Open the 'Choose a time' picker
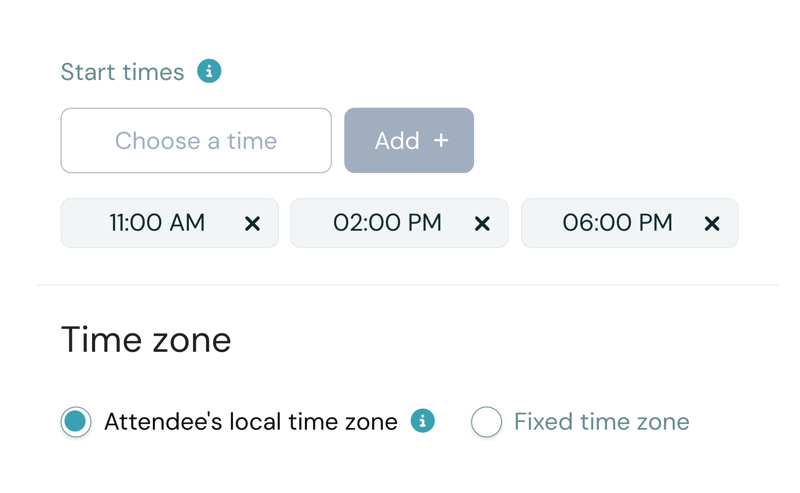Viewport: 800px width, 493px height. (x=196, y=141)
